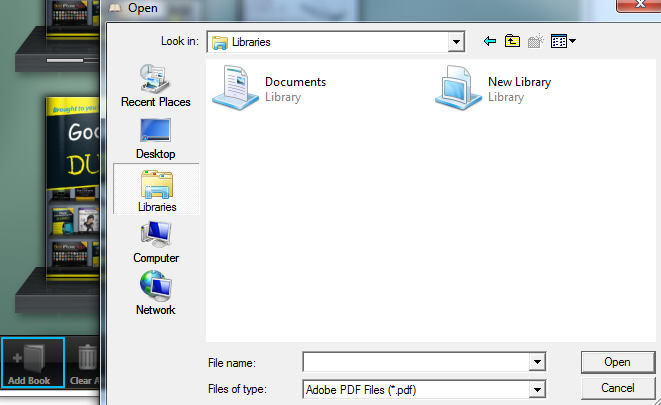Image resolution: width=661 pixels, height=405 pixels.
Task: Click the 'New Library' name text
Action: click(519, 82)
